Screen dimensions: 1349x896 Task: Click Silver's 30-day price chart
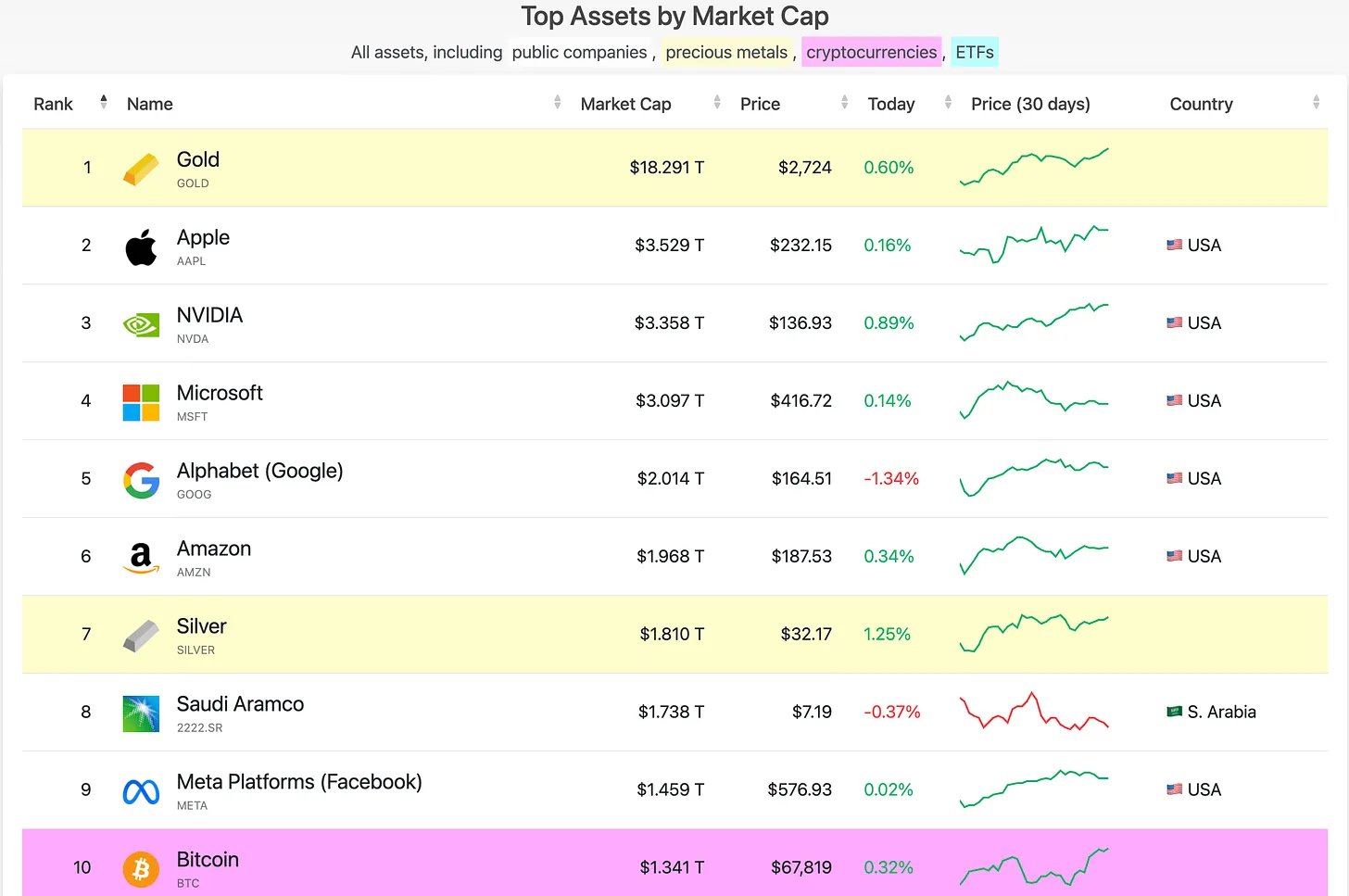point(1034,634)
